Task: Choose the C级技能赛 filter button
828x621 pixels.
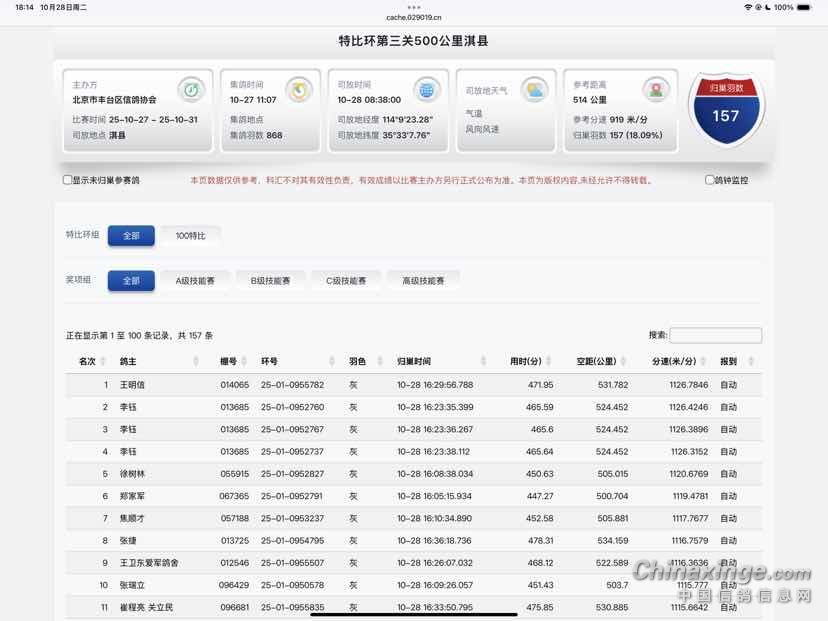Action: point(346,281)
